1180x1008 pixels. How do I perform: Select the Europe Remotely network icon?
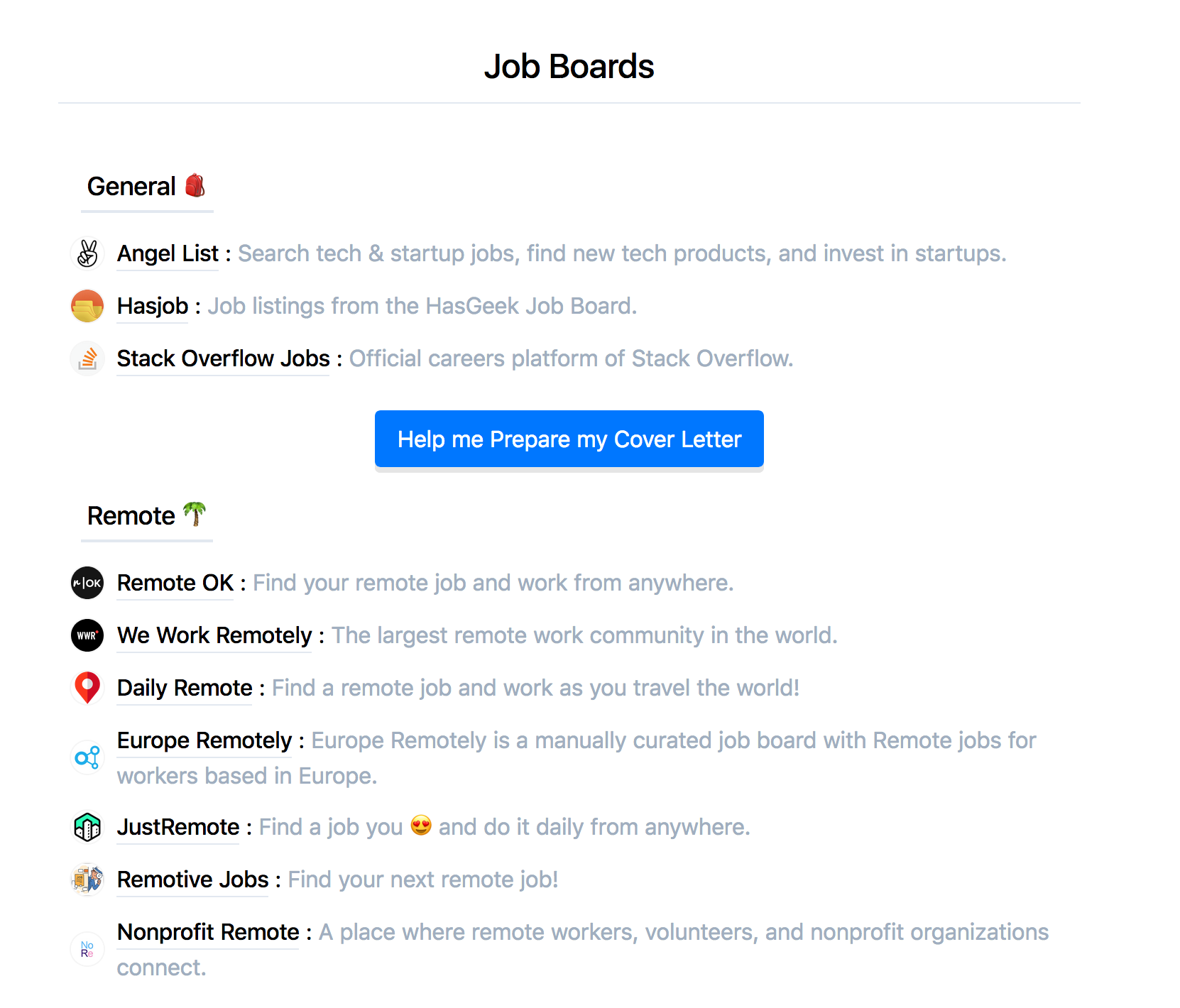pos(87,757)
